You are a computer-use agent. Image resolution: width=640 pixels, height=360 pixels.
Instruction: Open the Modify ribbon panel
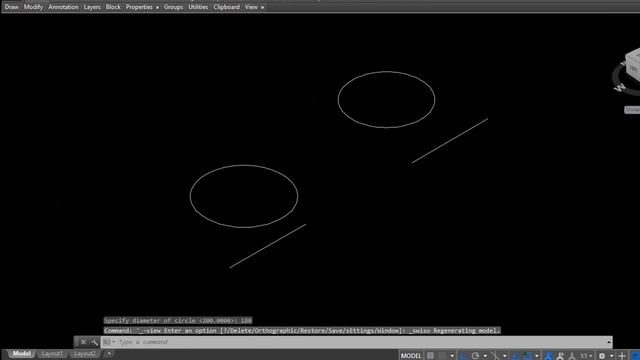pos(33,7)
